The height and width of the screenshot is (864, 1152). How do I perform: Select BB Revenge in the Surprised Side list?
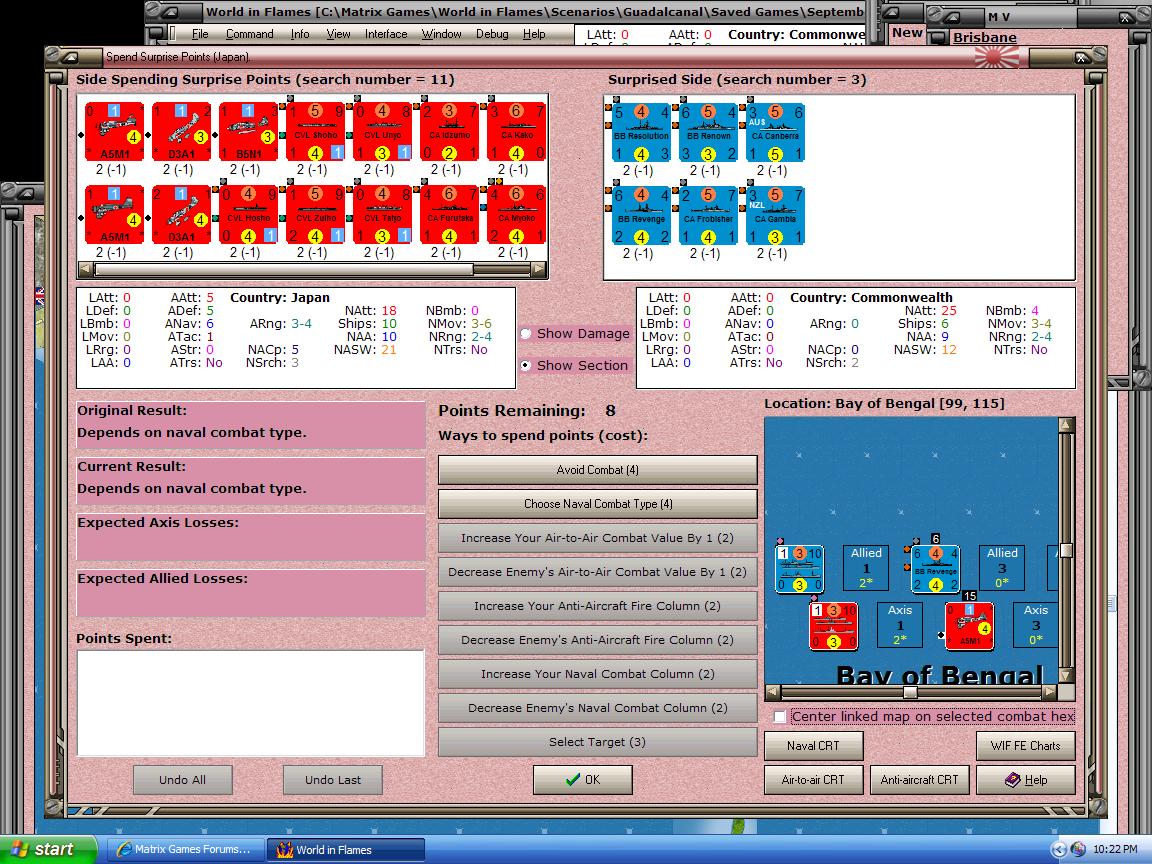pyautogui.click(x=641, y=215)
